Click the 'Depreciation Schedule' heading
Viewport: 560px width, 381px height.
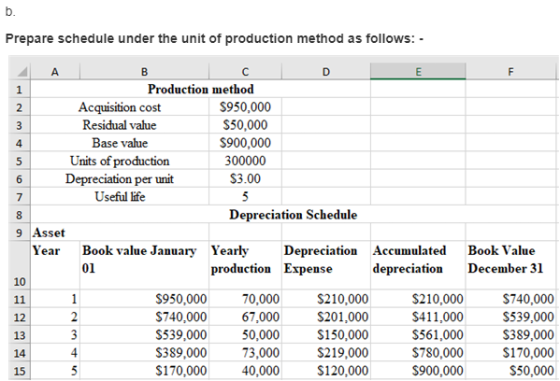293,215
